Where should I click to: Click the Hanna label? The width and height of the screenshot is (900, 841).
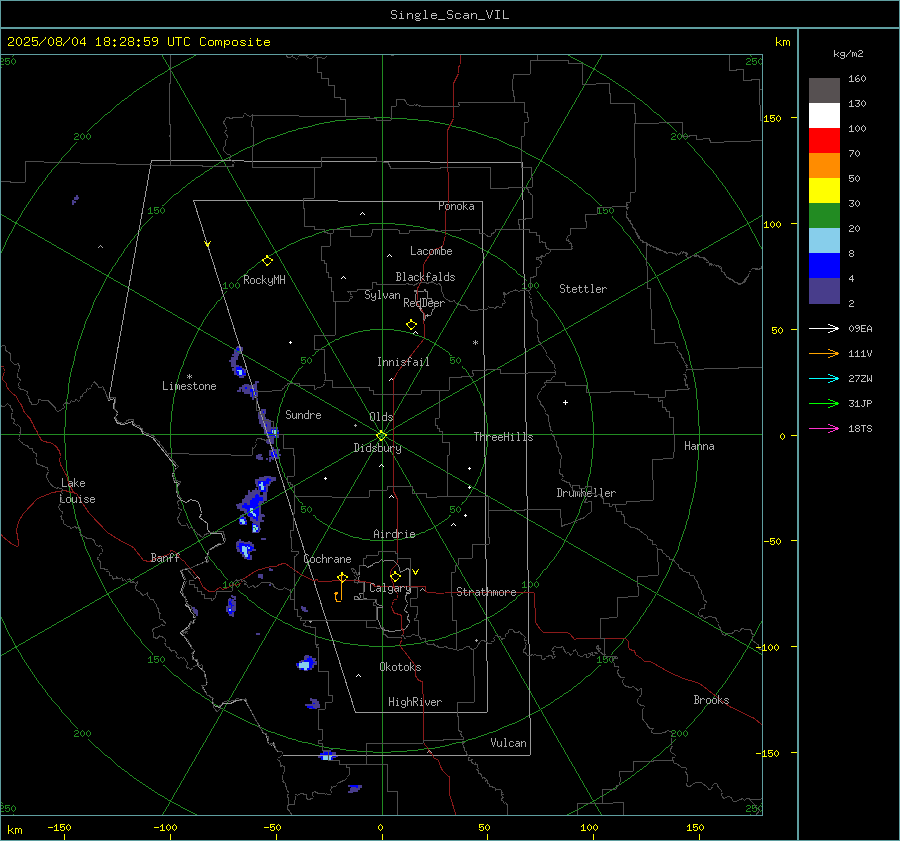pyautogui.click(x=699, y=446)
